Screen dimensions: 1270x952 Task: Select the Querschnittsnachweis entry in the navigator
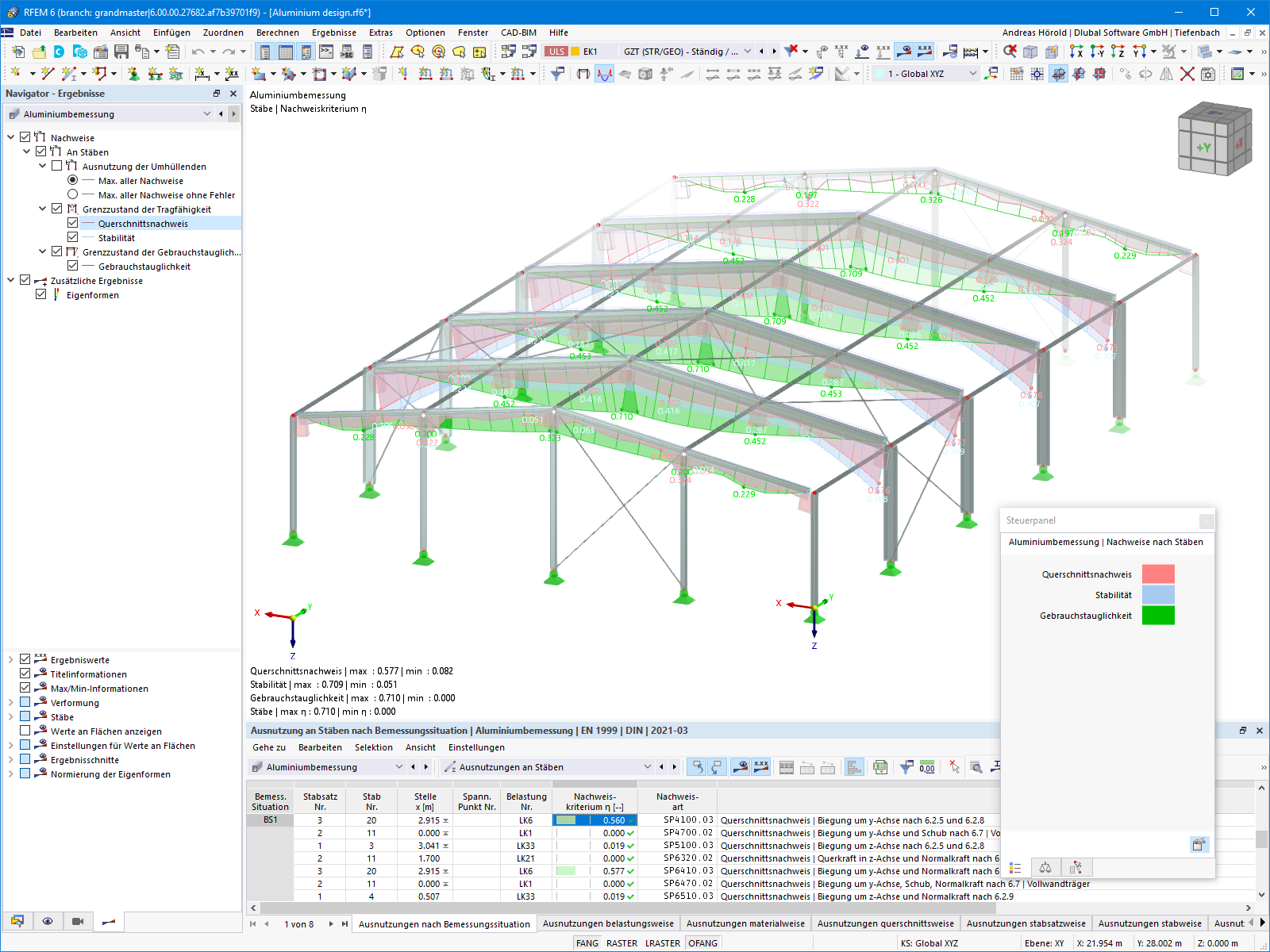coord(143,223)
